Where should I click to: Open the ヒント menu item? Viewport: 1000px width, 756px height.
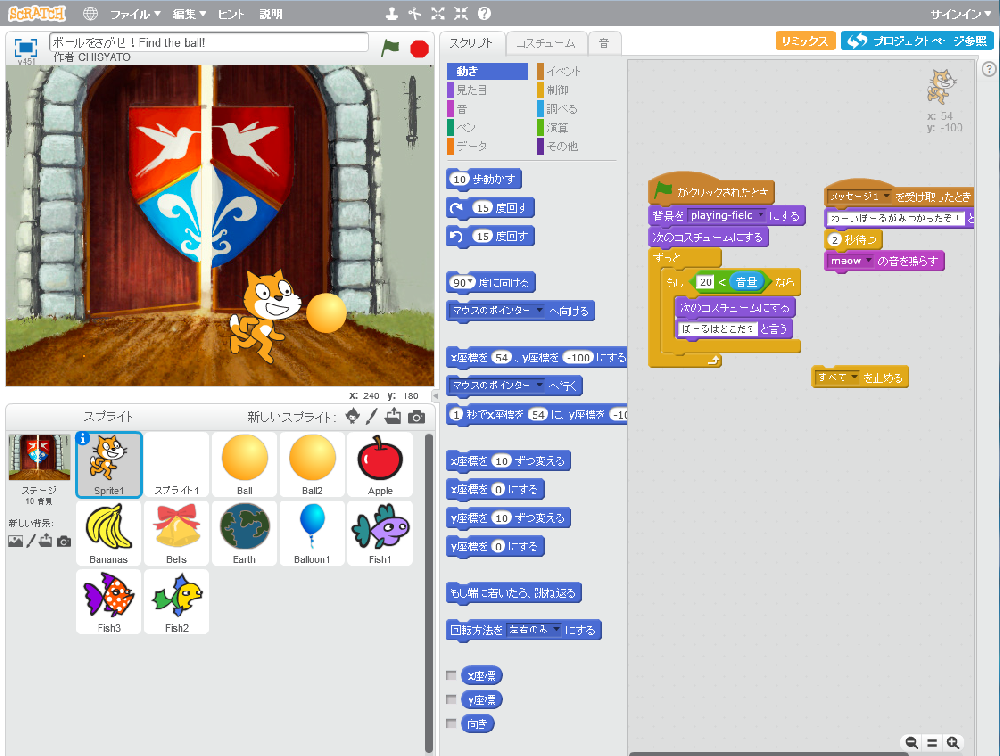pos(231,14)
